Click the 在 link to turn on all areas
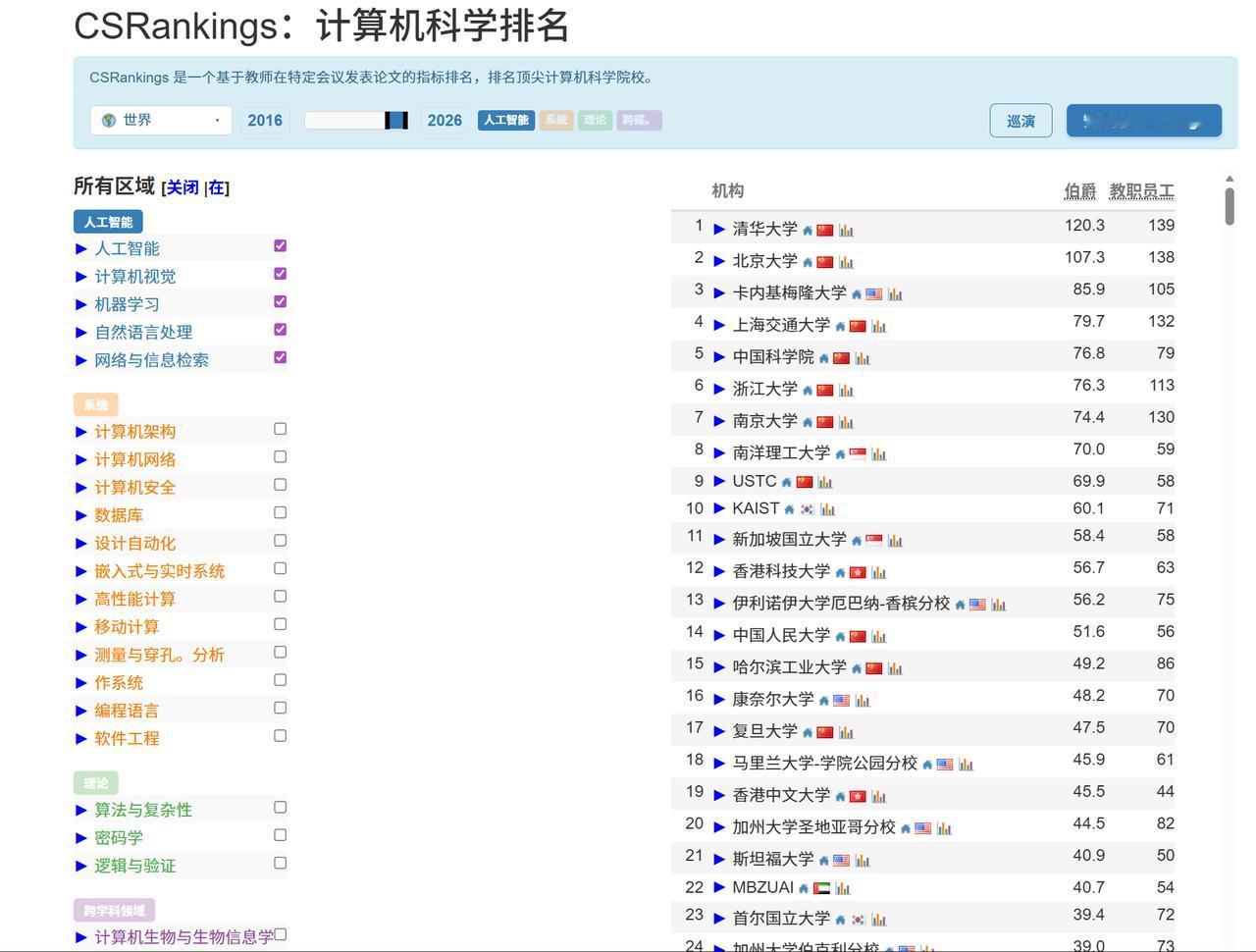 coord(217,187)
